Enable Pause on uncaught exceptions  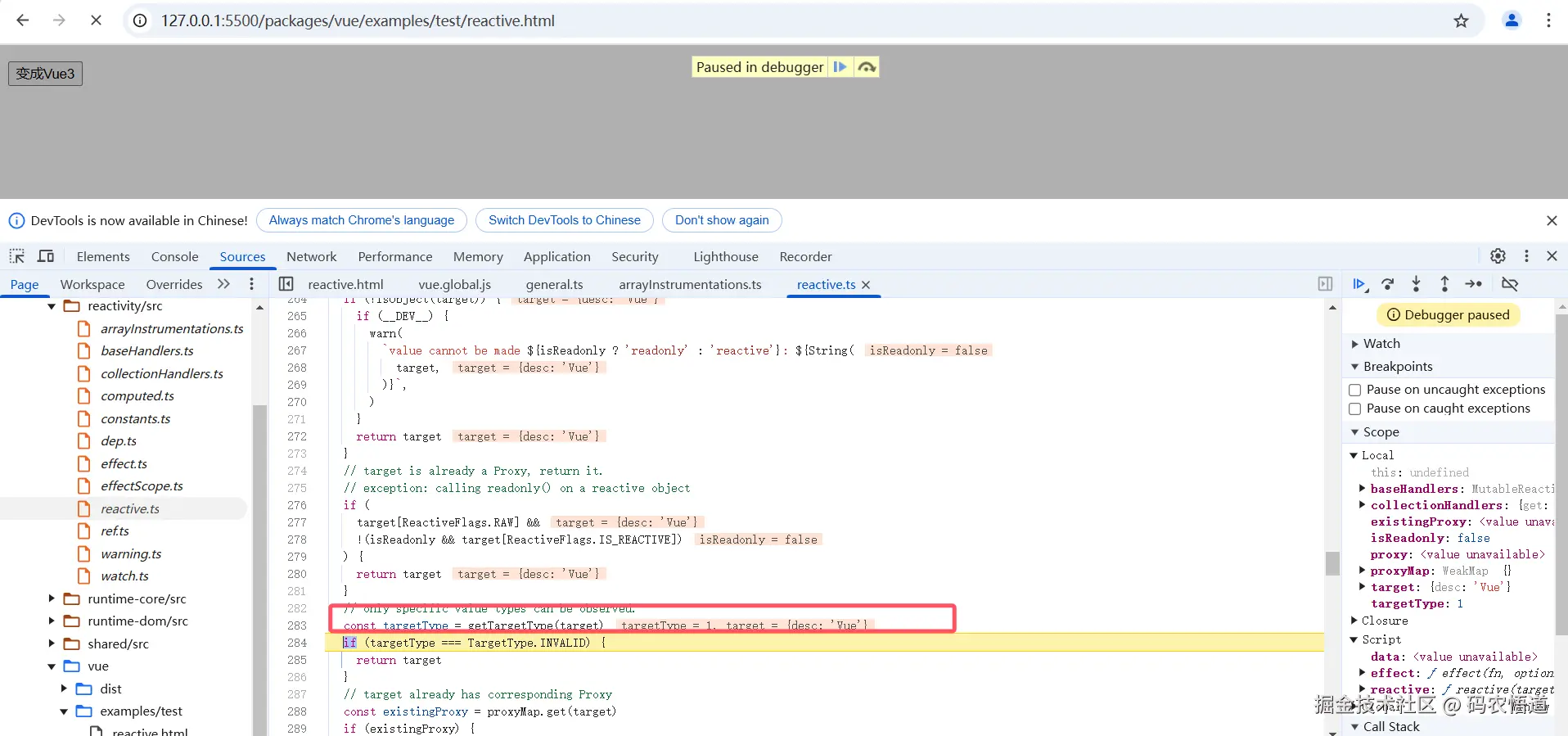[1355, 390]
